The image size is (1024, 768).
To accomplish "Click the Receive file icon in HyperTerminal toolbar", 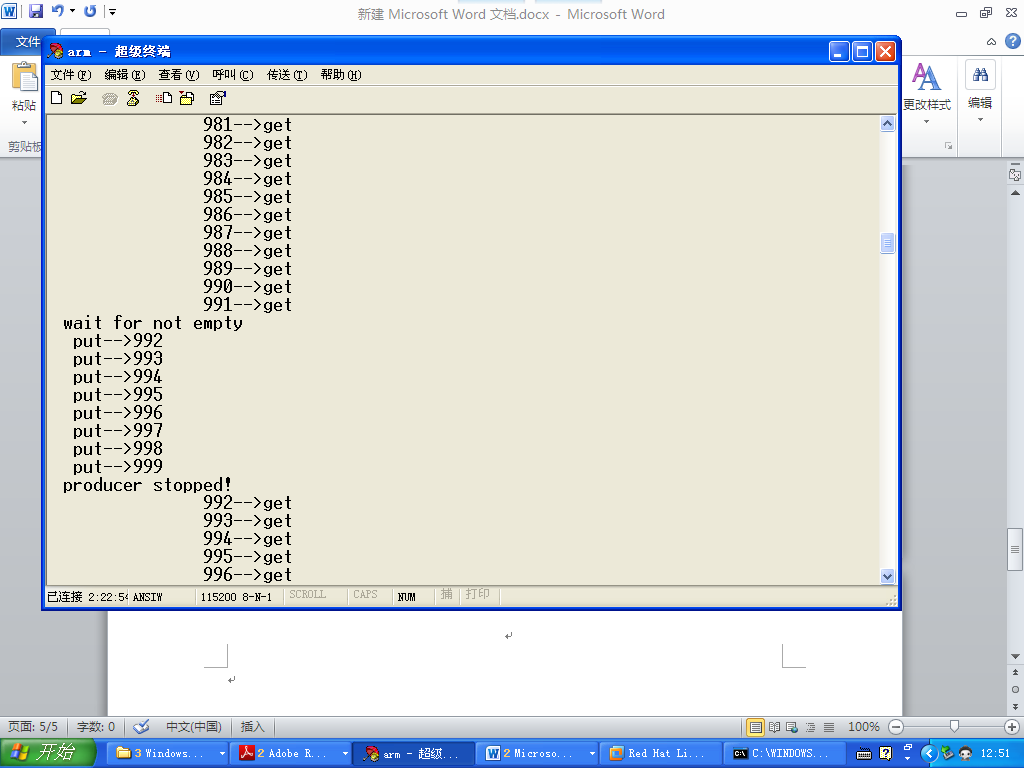I will coord(187,98).
